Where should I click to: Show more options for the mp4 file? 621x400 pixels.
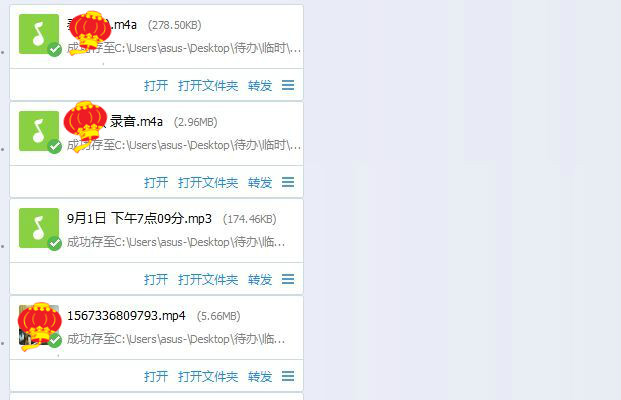(x=288, y=376)
